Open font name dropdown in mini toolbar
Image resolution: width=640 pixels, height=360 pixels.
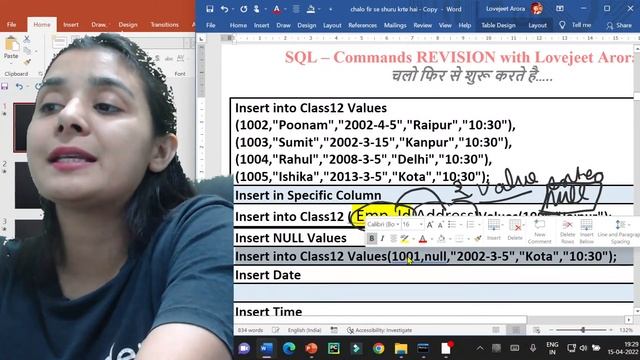398,224
